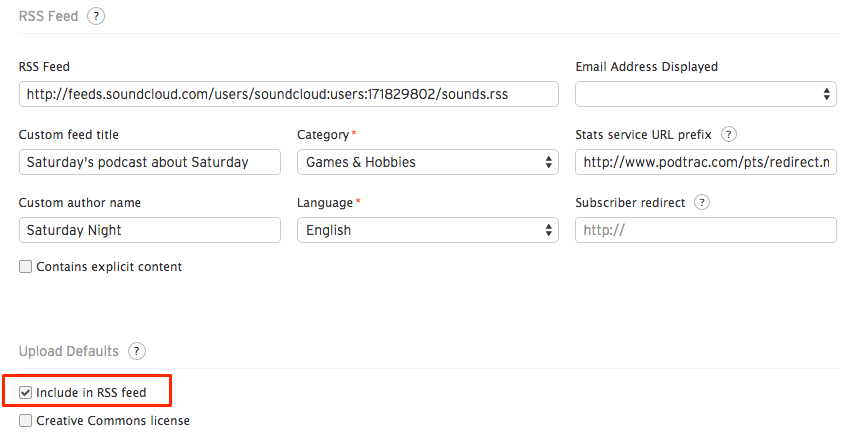Focus the Custom author name field
This screenshot has width=853, height=443.
150,230
